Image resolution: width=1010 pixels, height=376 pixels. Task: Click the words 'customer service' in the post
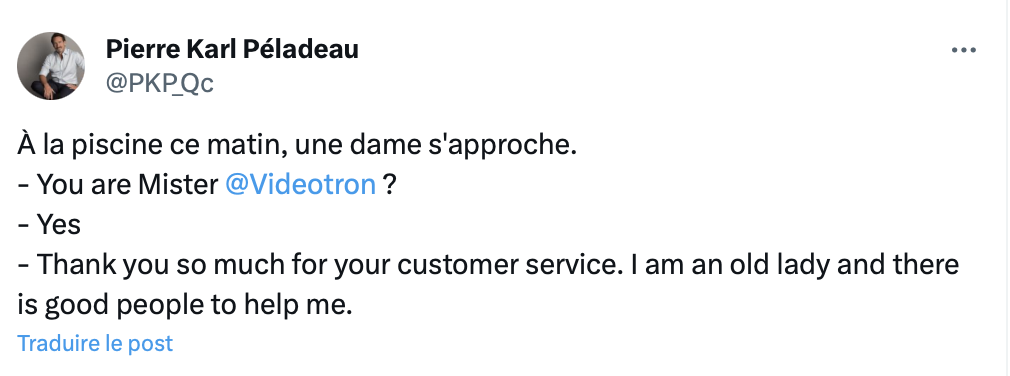tap(509, 265)
